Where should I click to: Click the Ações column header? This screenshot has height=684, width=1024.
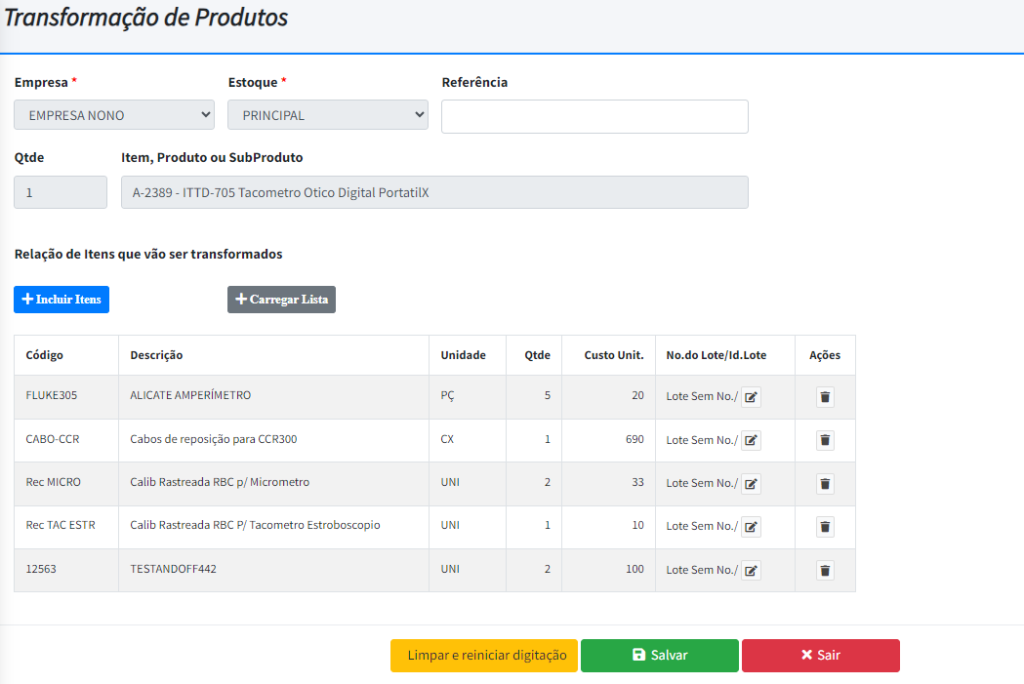coord(825,355)
